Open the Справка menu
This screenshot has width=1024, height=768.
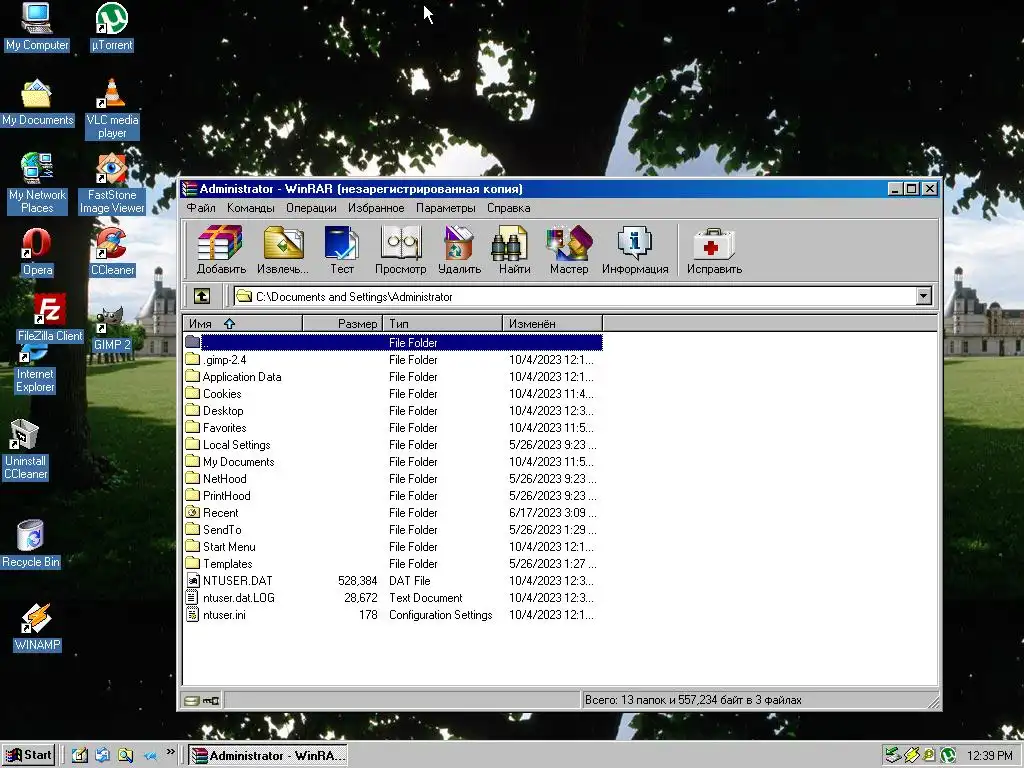tap(509, 208)
